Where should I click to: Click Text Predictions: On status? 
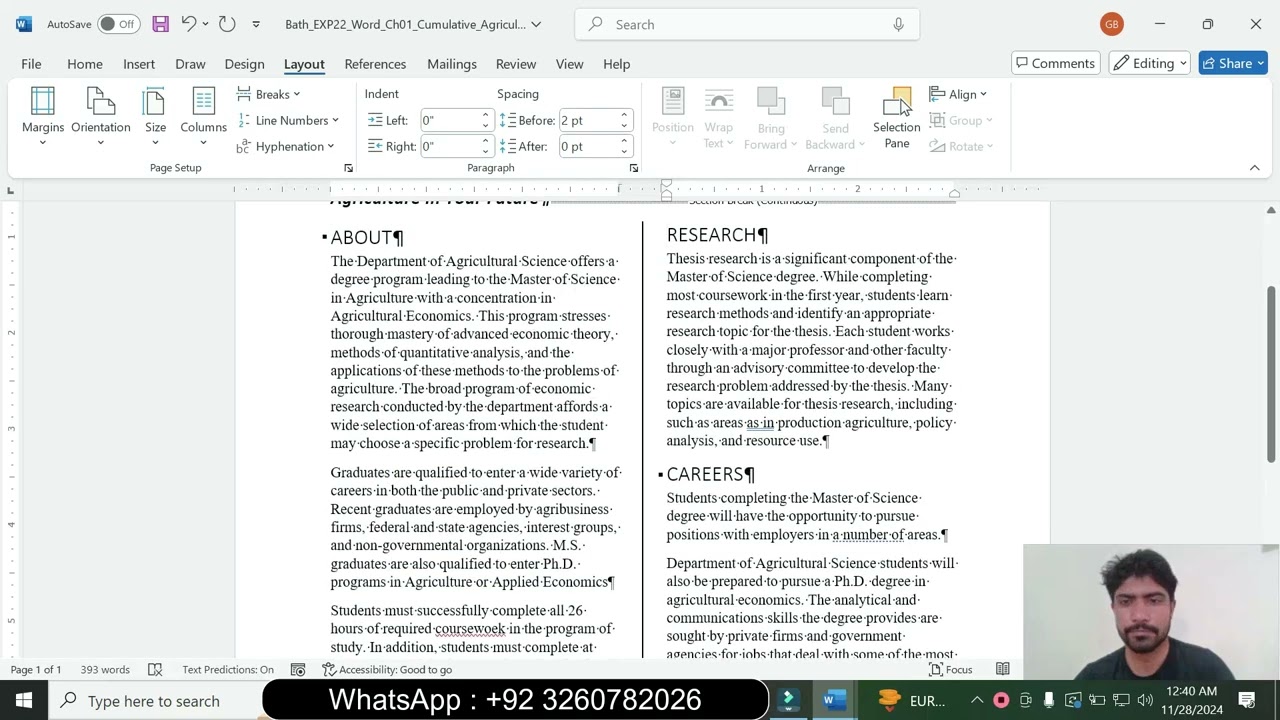228,669
